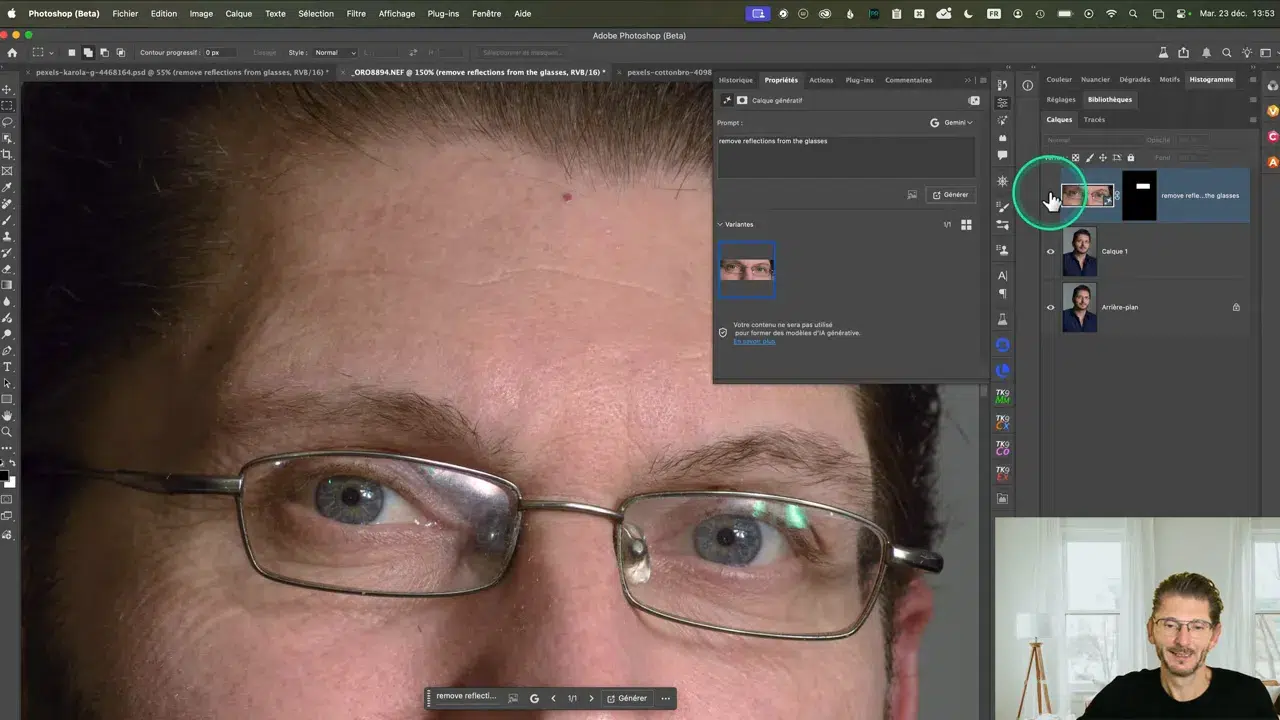
Task: Open the Filtre menu
Action: click(355, 13)
